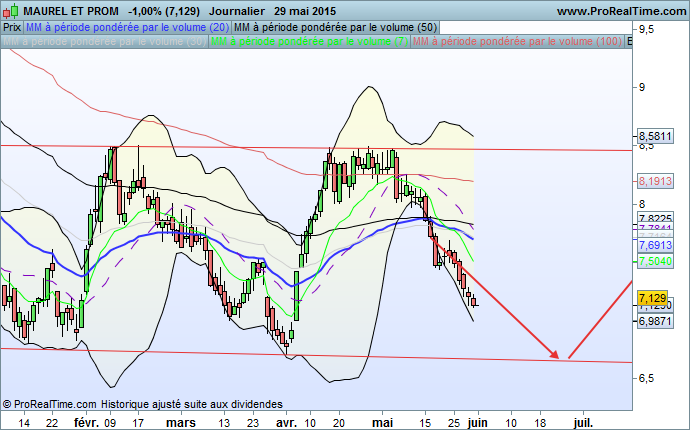The image size is (690, 430).
Task: Click the © ProRealTime.com copyright text
Action: (50, 404)
